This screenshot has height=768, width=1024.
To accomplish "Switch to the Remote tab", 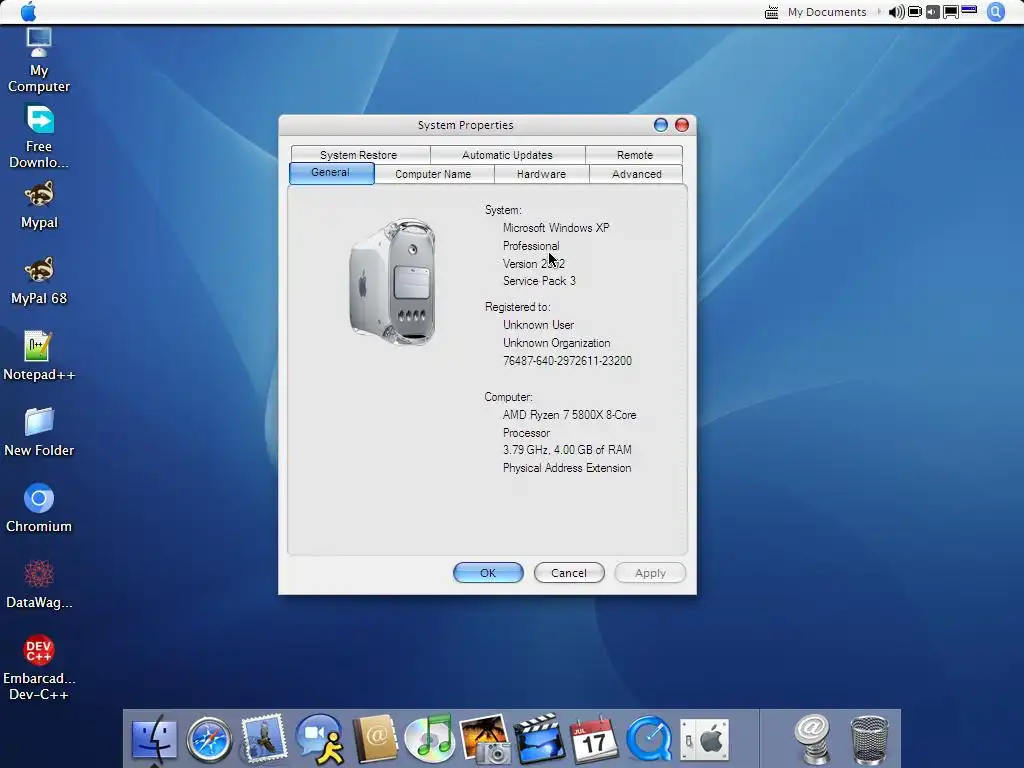I will coord(634,155).
